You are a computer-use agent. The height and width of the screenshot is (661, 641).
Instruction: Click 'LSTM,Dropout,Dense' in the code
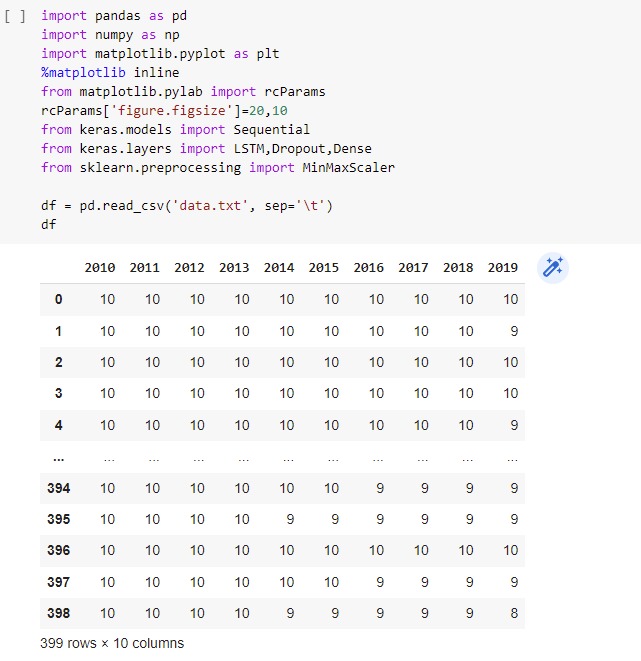(x=303, y=149)
